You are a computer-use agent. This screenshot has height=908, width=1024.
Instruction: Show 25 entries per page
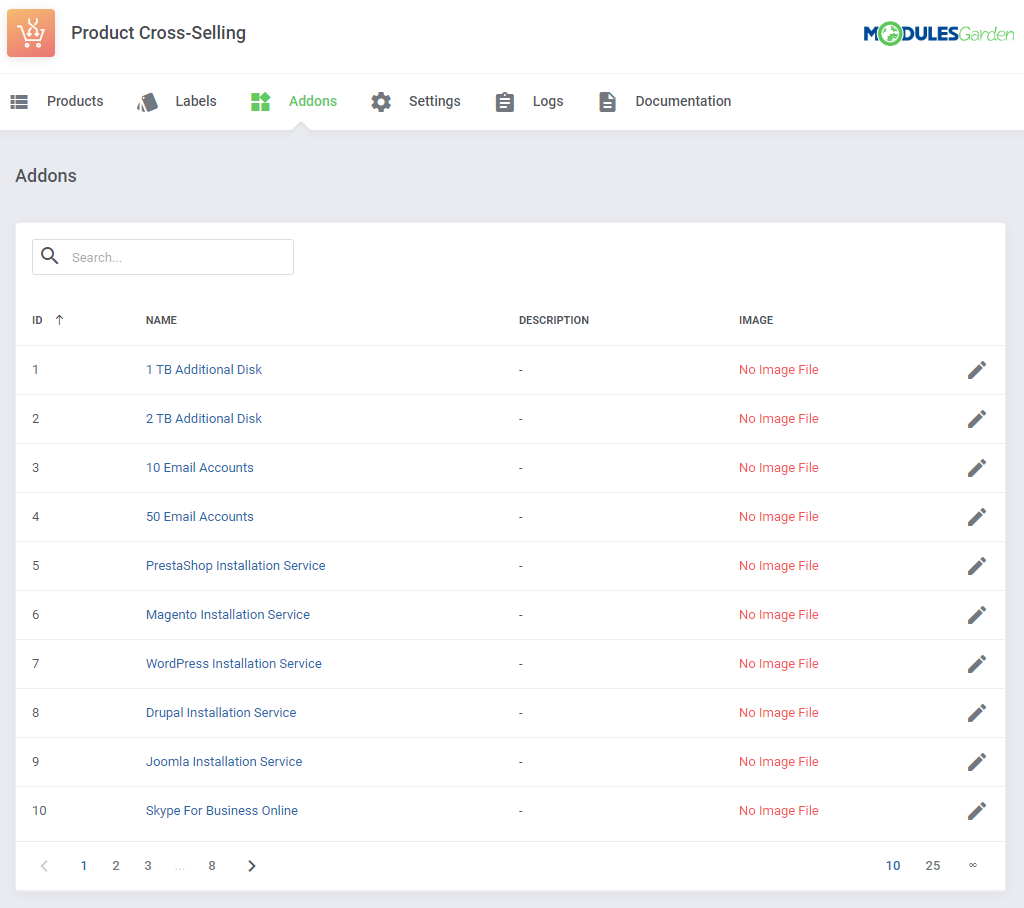pyautogui.click(x=933, y=866)
